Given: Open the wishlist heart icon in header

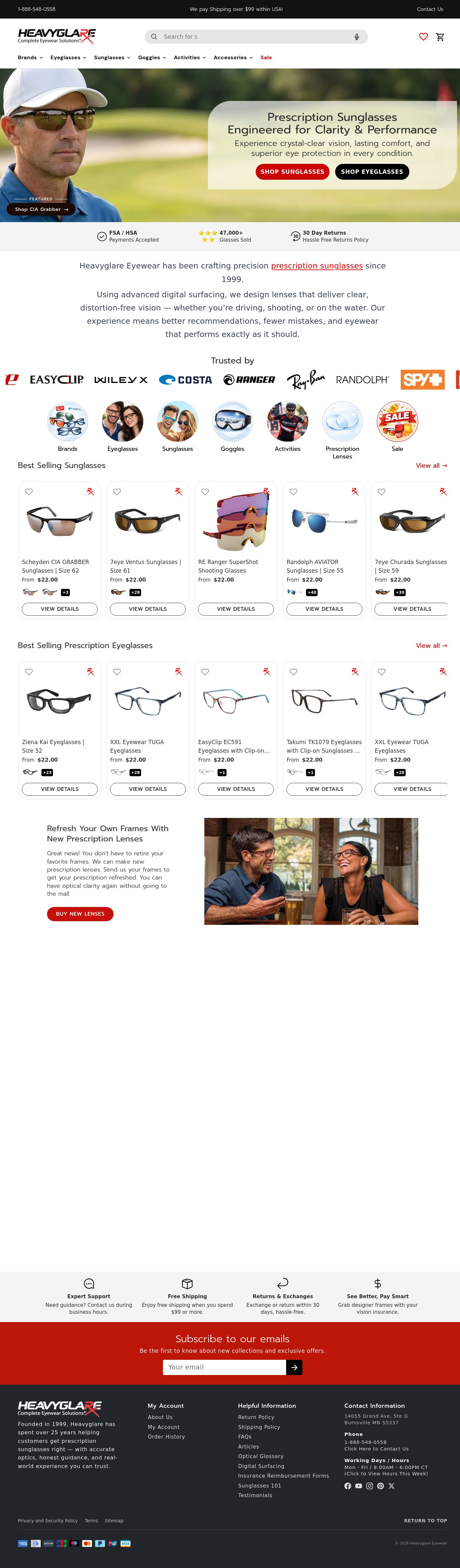Looking at the screenshot, I should 424,36.
